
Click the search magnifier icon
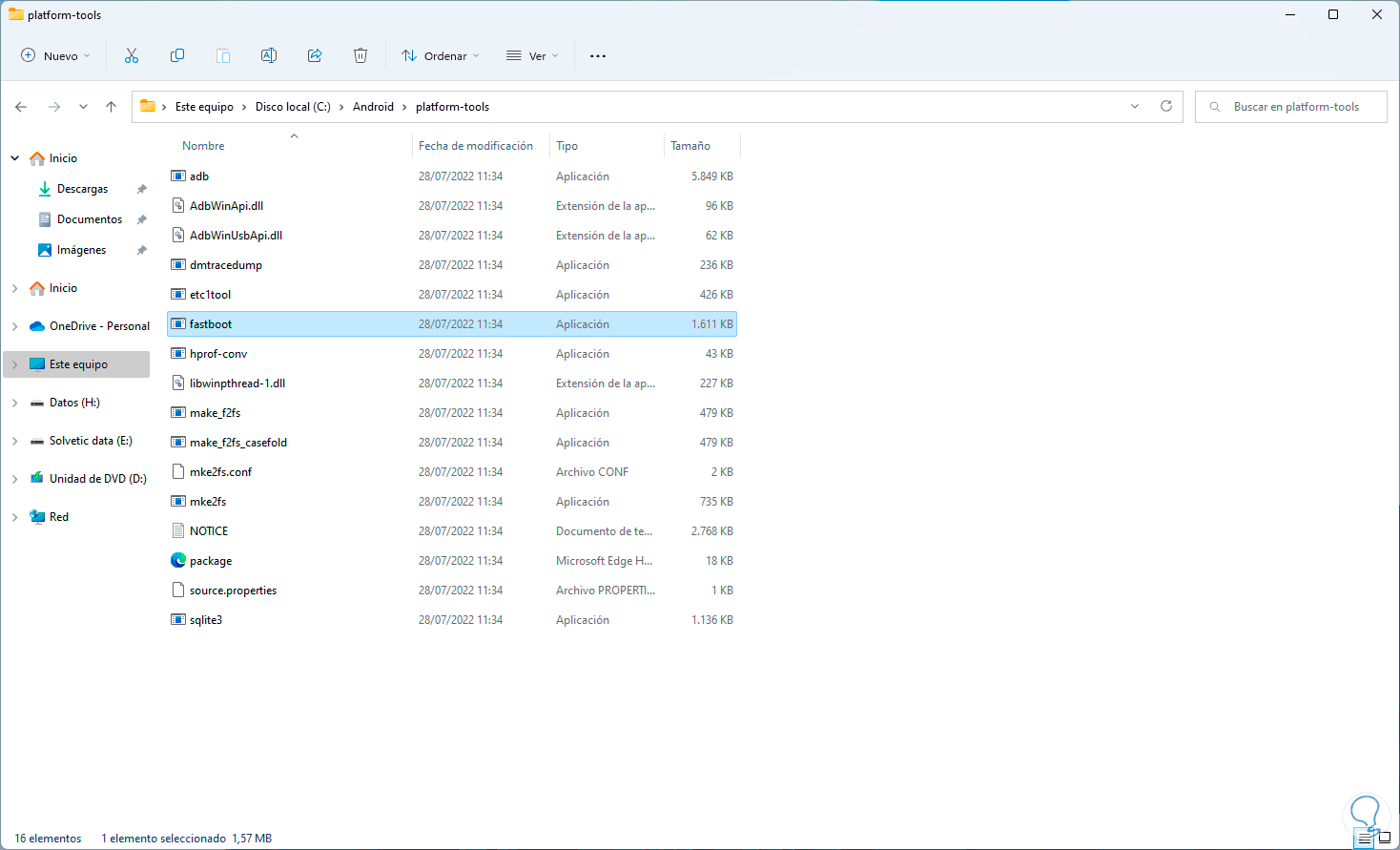pyautogui.click(x=1215, y=107)
